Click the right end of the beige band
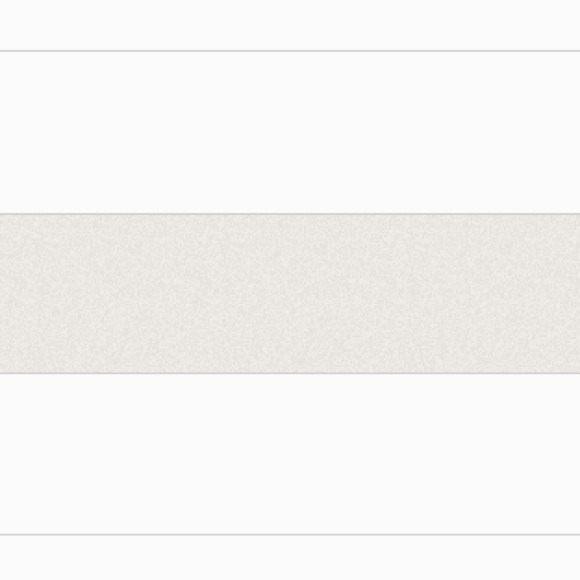The width and height of the screenshot is (580, 580). 576,293
